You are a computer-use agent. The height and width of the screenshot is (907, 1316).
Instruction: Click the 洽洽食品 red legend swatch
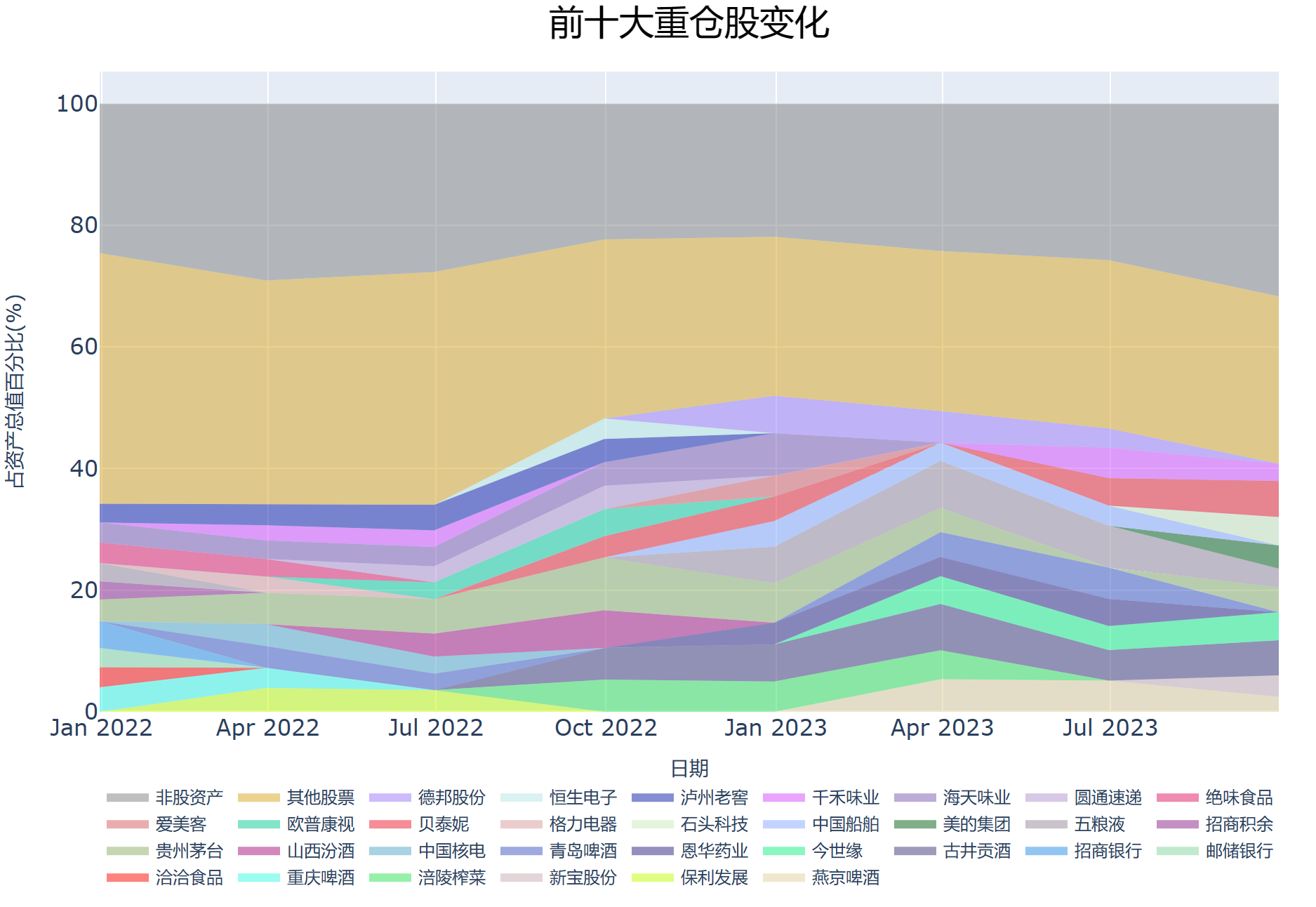pos(127,878)
